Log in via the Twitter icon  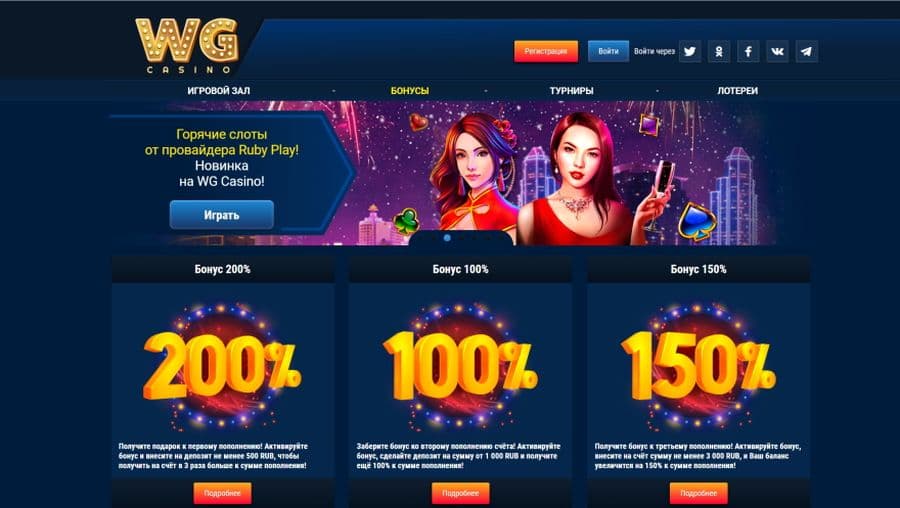(x=690, y=51)
